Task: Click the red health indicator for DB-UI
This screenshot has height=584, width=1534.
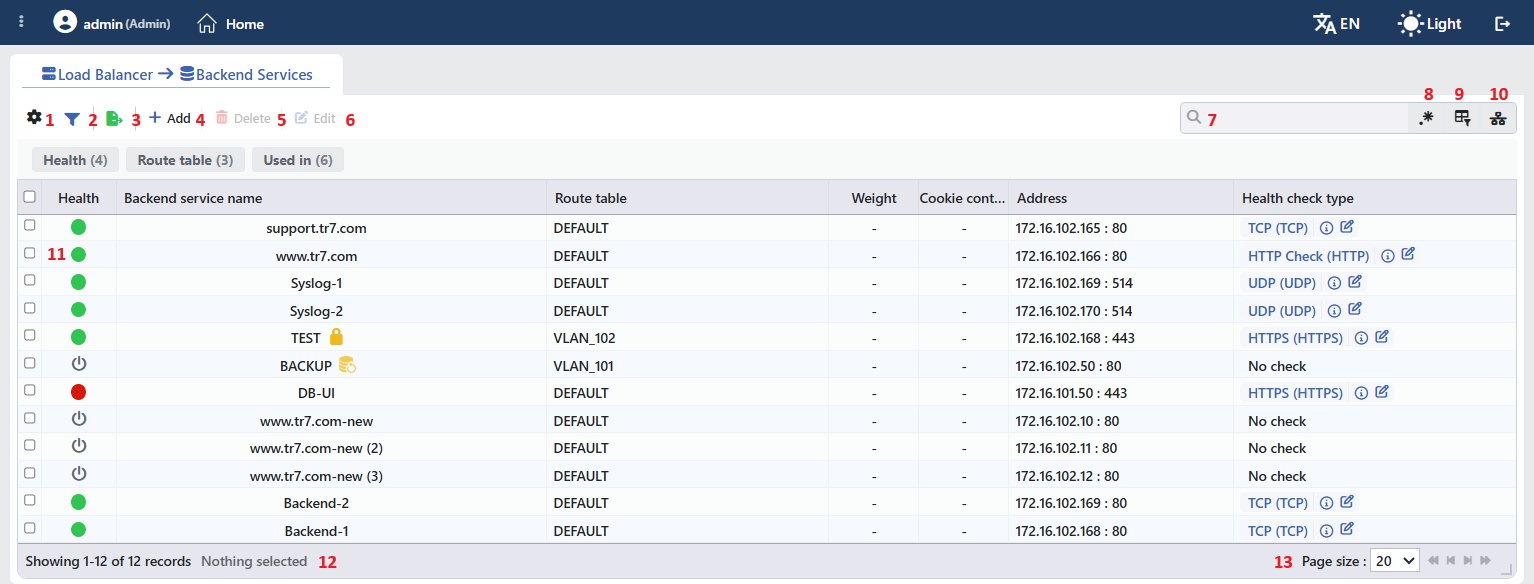Action: point(79,392)
